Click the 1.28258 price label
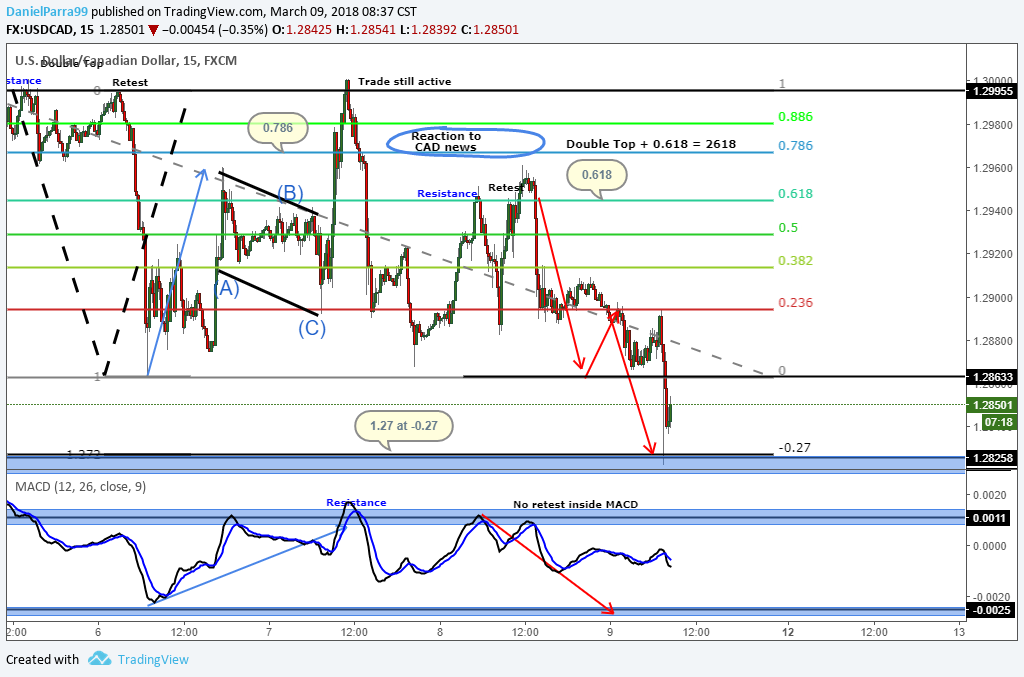Screen dimensions: 1024x677 pos(993,458)
